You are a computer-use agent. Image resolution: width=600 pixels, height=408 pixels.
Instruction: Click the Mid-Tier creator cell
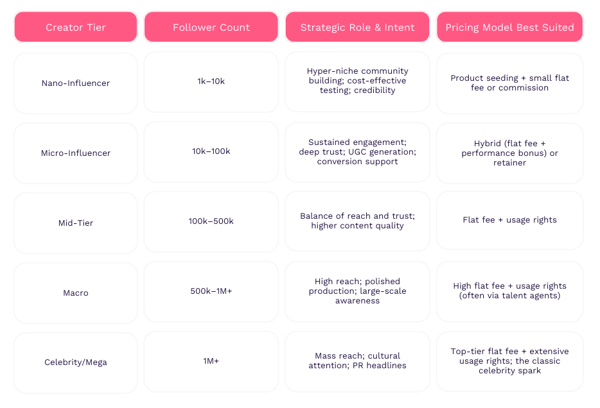pyautogui.click(x=76, y=222)
